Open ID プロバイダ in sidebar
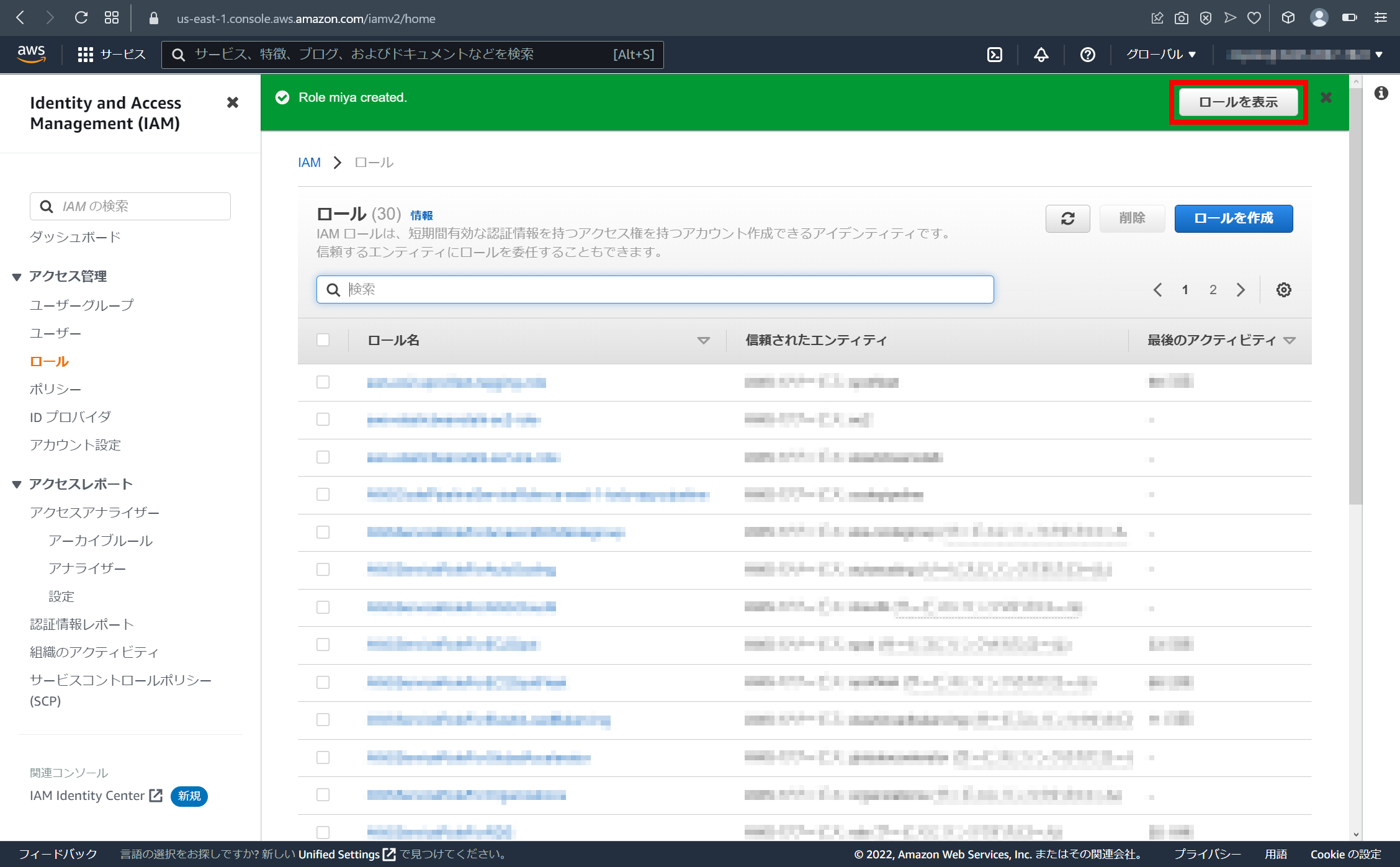 70,417
